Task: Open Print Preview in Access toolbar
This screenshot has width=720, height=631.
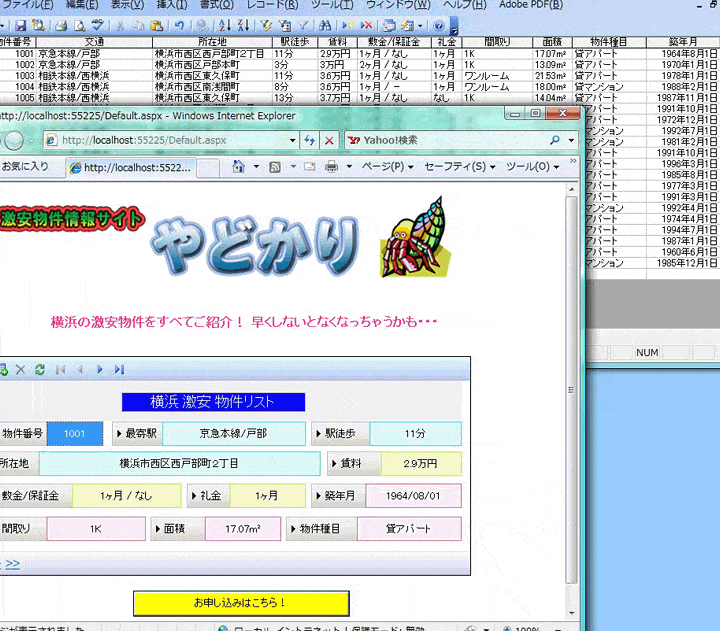Action: click(79, 25)
